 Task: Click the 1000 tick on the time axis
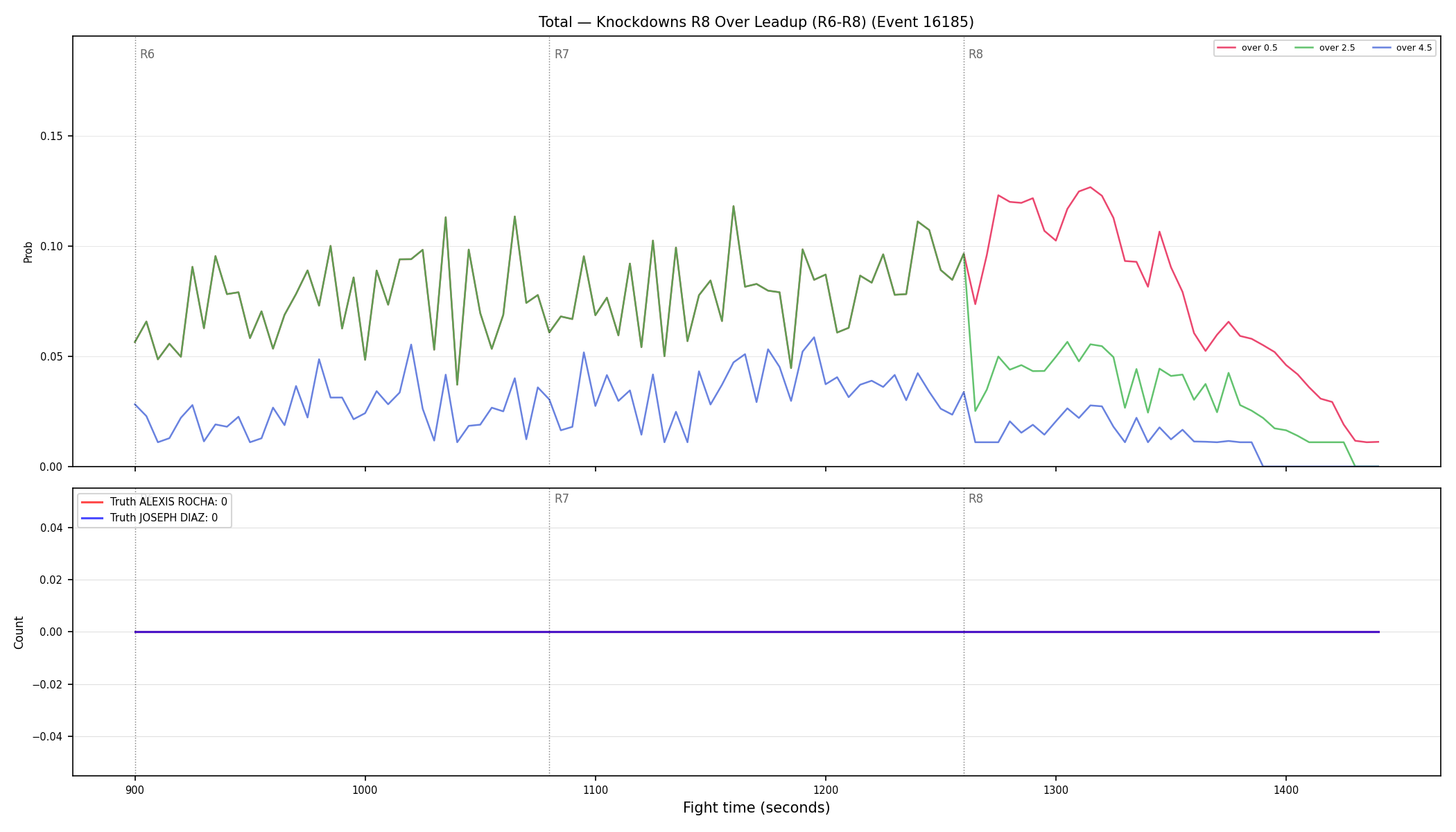(365, 790)
